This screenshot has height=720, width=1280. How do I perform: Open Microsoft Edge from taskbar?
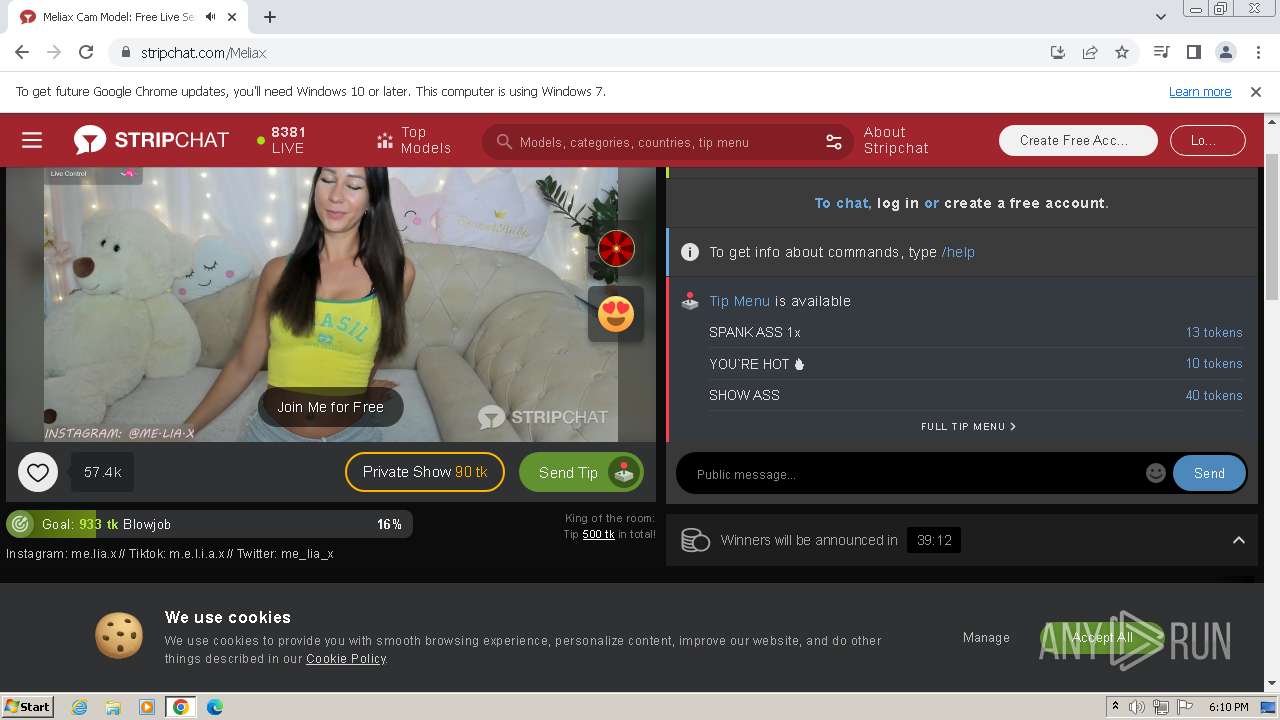pos(215,707)
